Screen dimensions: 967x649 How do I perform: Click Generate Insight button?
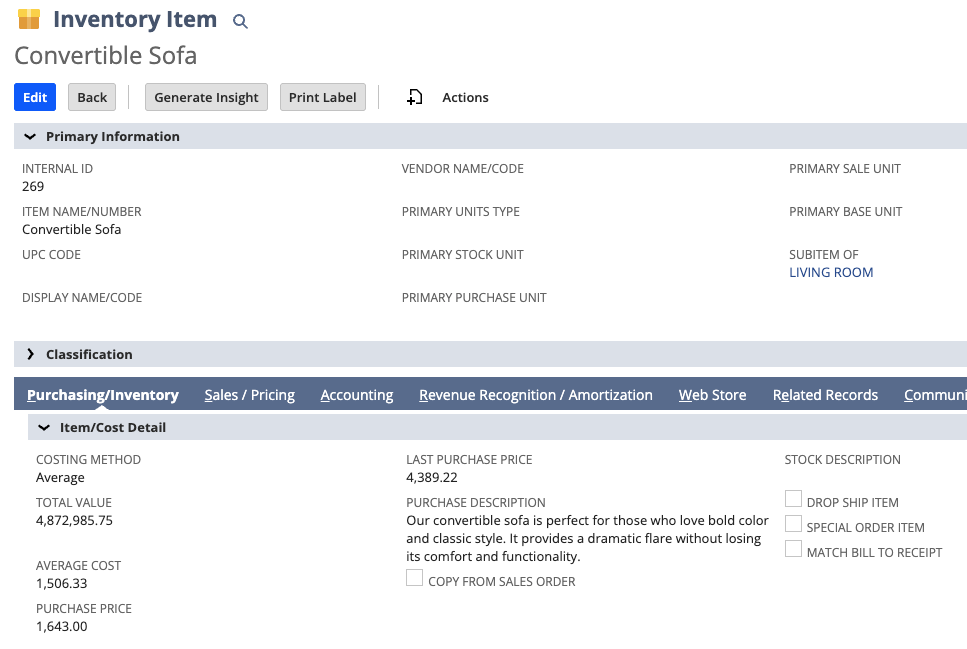click(206, 97)
